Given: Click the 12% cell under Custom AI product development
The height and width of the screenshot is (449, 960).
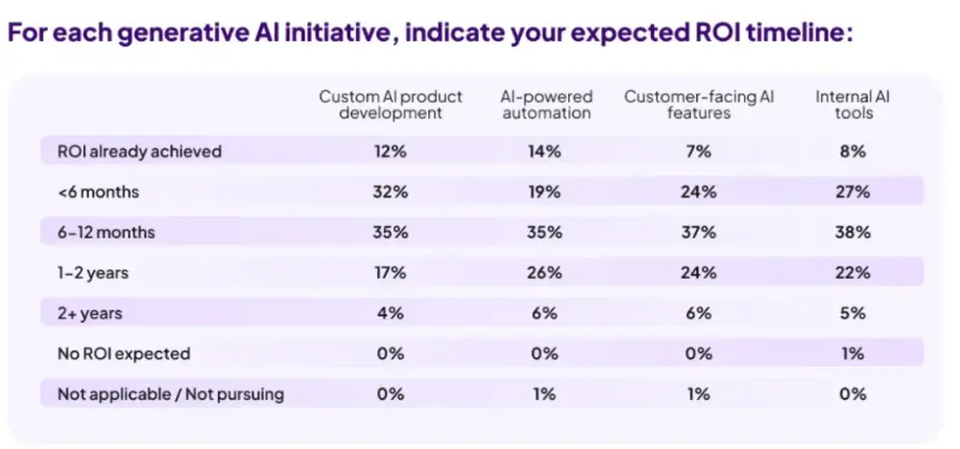Looking at the screenshot, I should 390,152.
